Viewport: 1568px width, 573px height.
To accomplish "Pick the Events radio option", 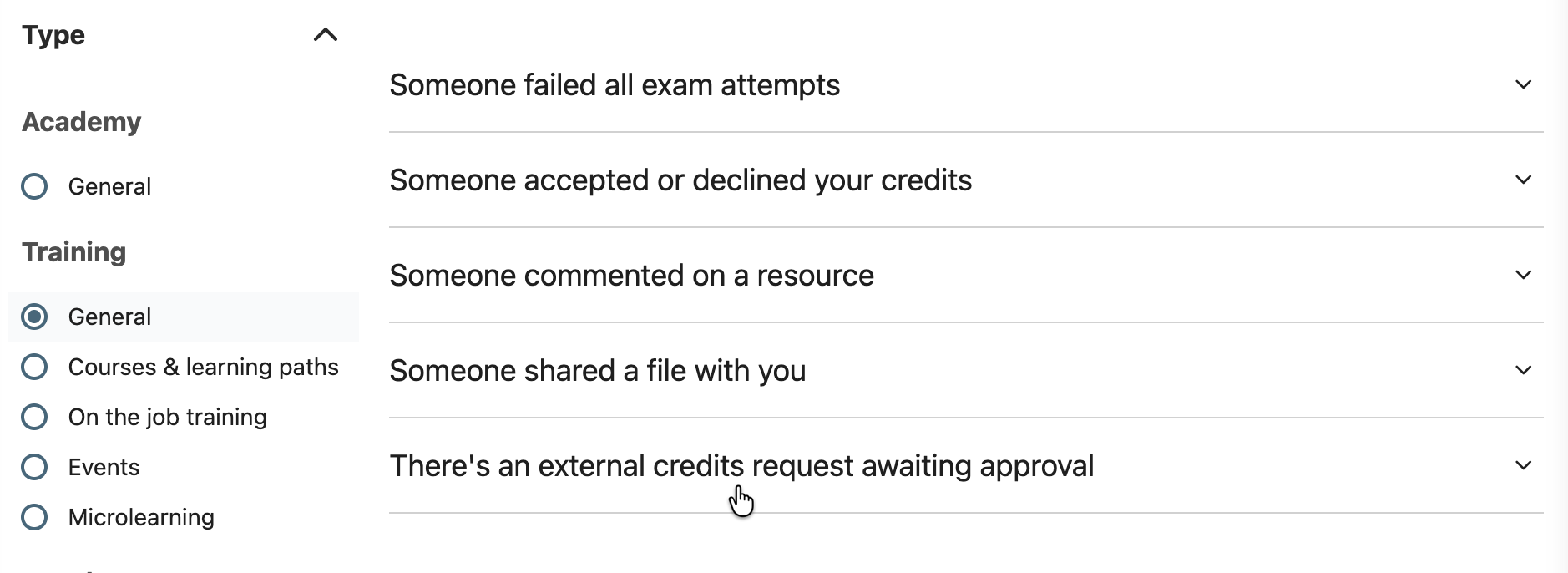I will [x=34, y=467].
